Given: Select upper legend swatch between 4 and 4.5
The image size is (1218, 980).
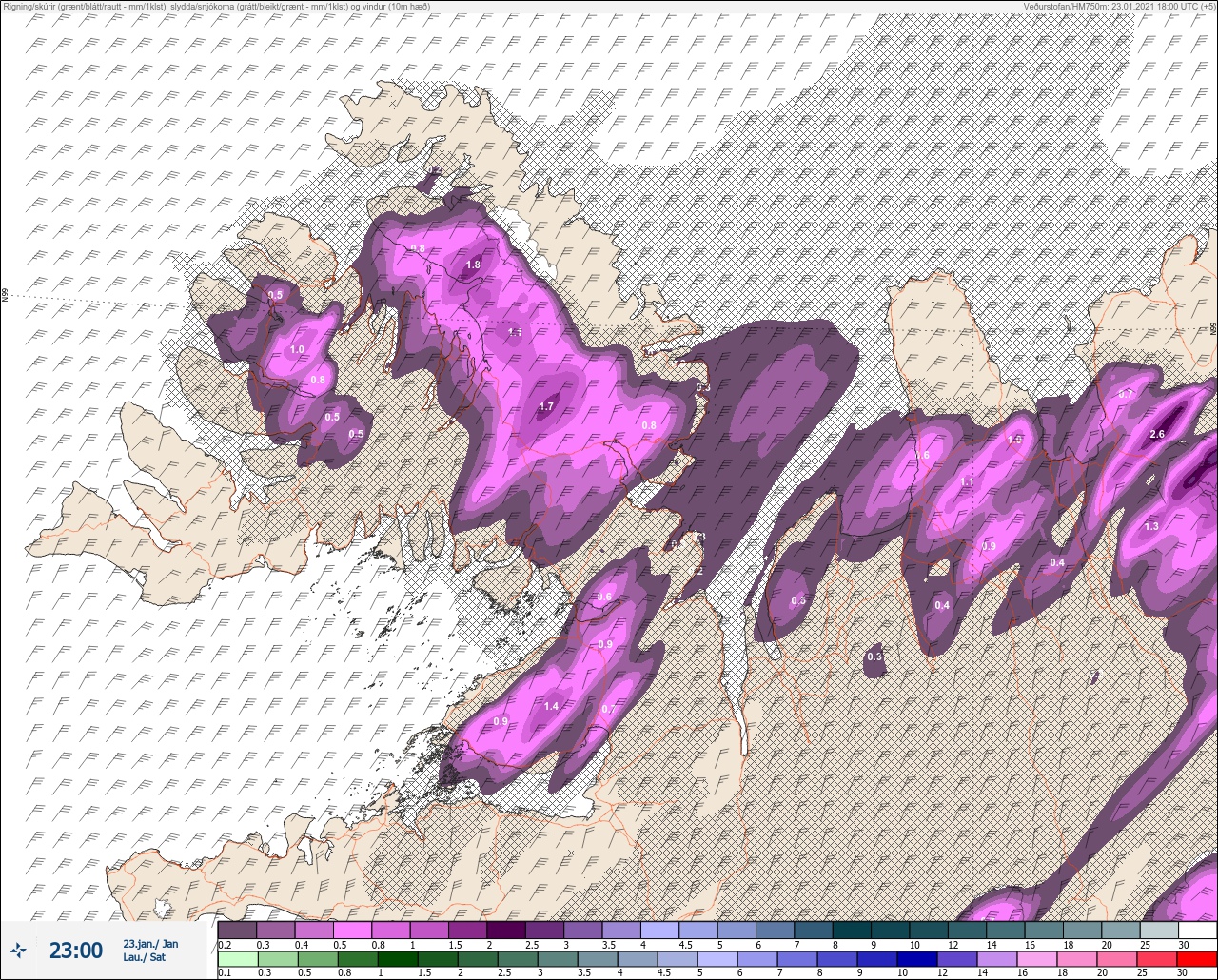Looking at the screenshot, I should pyautogui.click(x=659, y=930).
